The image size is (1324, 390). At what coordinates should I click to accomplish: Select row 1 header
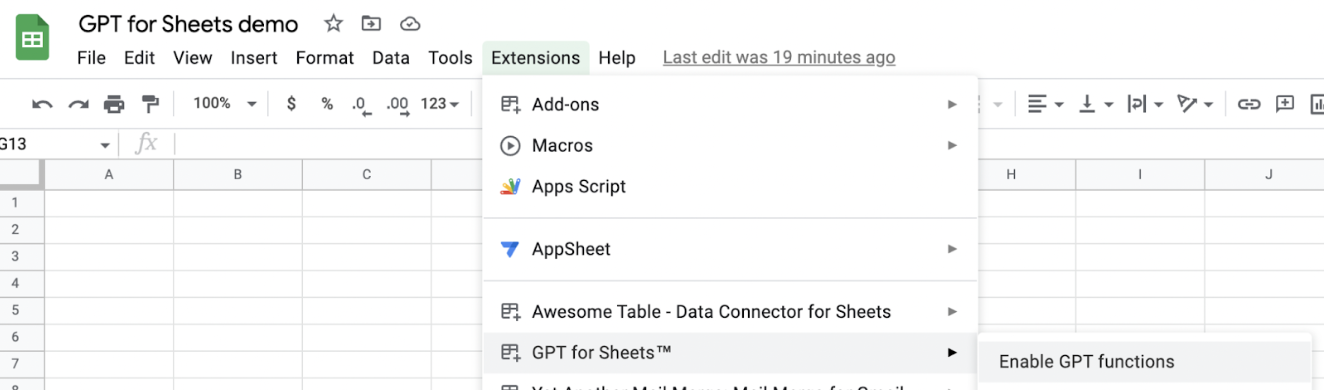click(x=21, y=203)
